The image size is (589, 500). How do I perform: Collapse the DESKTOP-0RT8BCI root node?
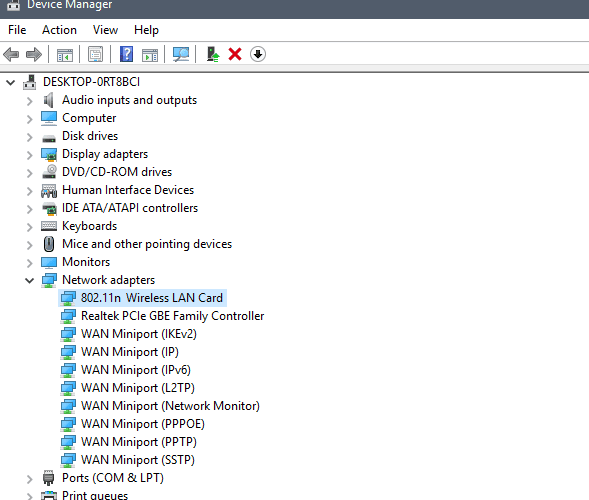[11, 82]
